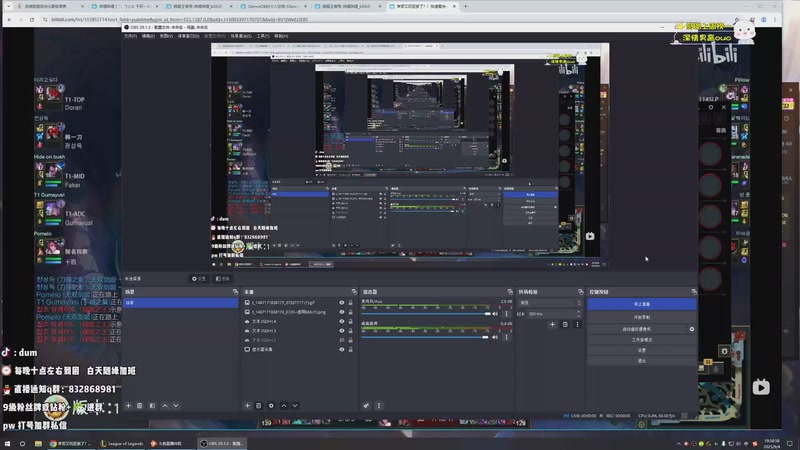Viewport: 800px width, 450px height.
Task: Show the hidden greyed-out text source
Action: point(341,340)
